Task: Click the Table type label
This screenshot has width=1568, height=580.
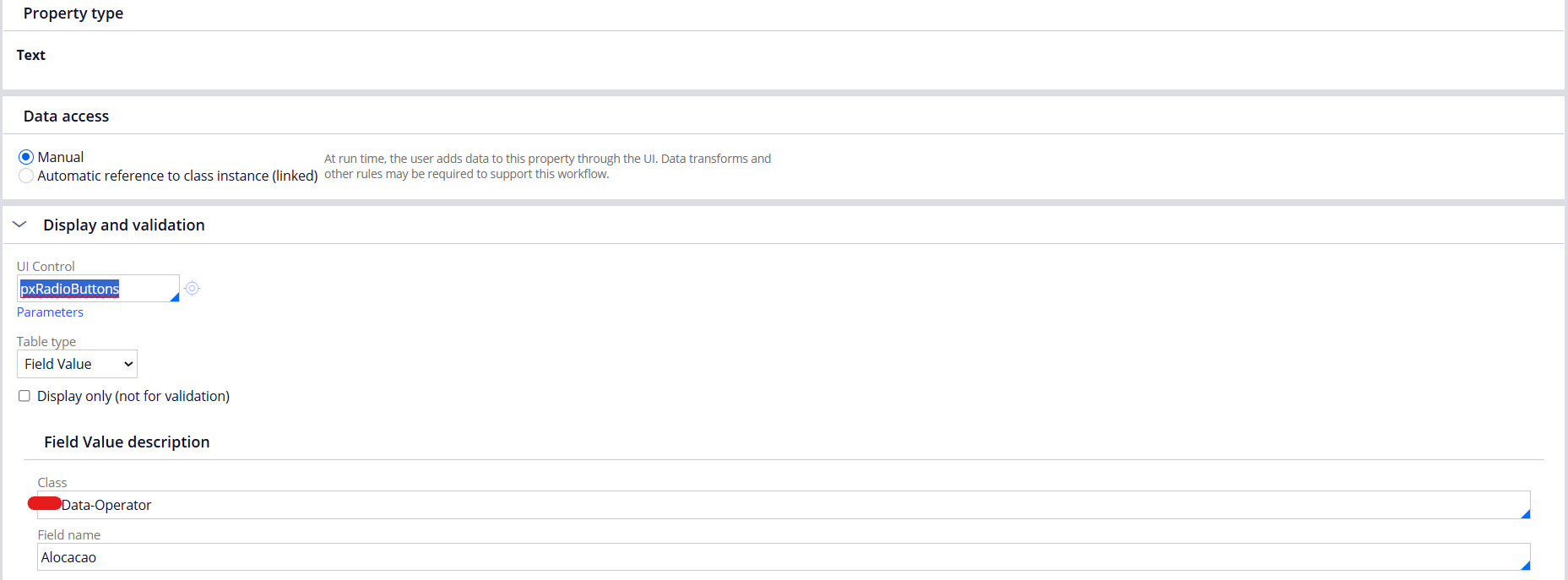Action: 46,342
